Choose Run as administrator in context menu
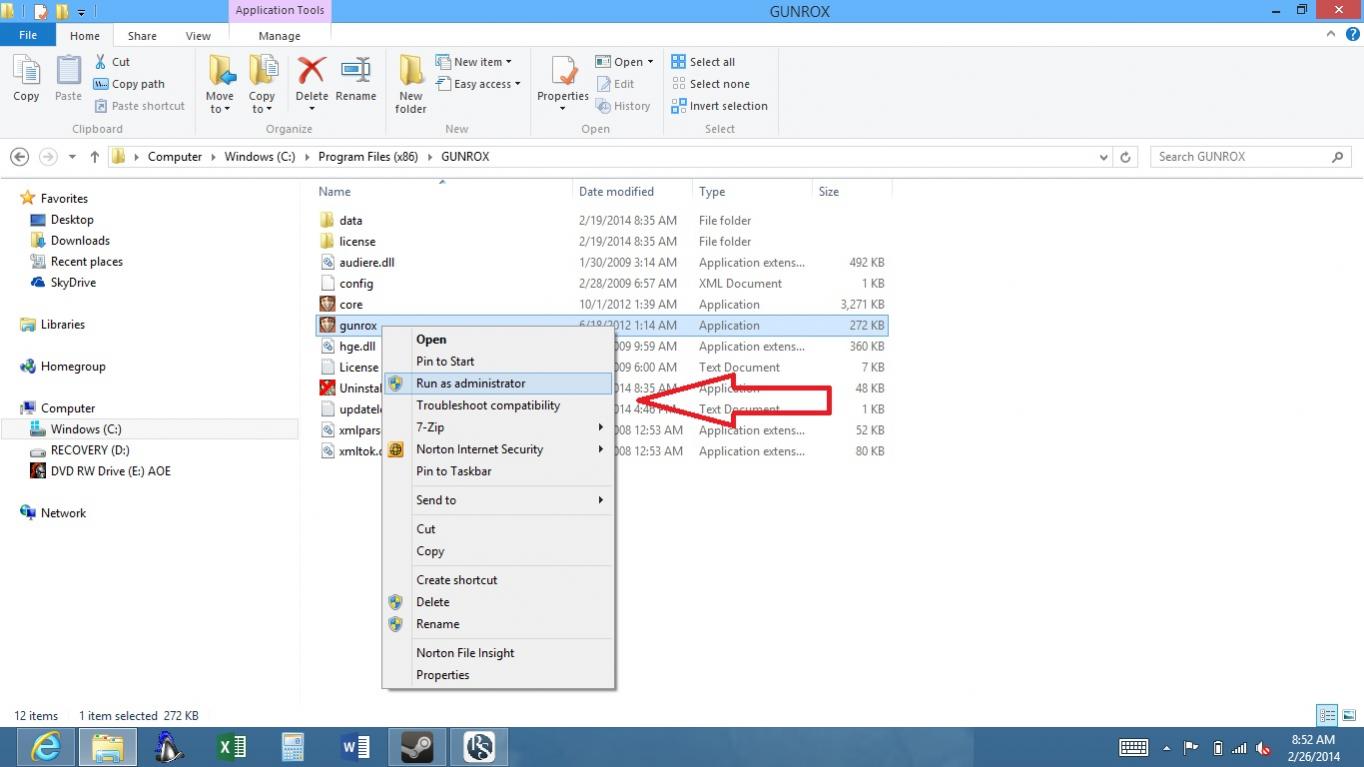The height and width of the screenshot is (767, 1364). pos(470,383)
